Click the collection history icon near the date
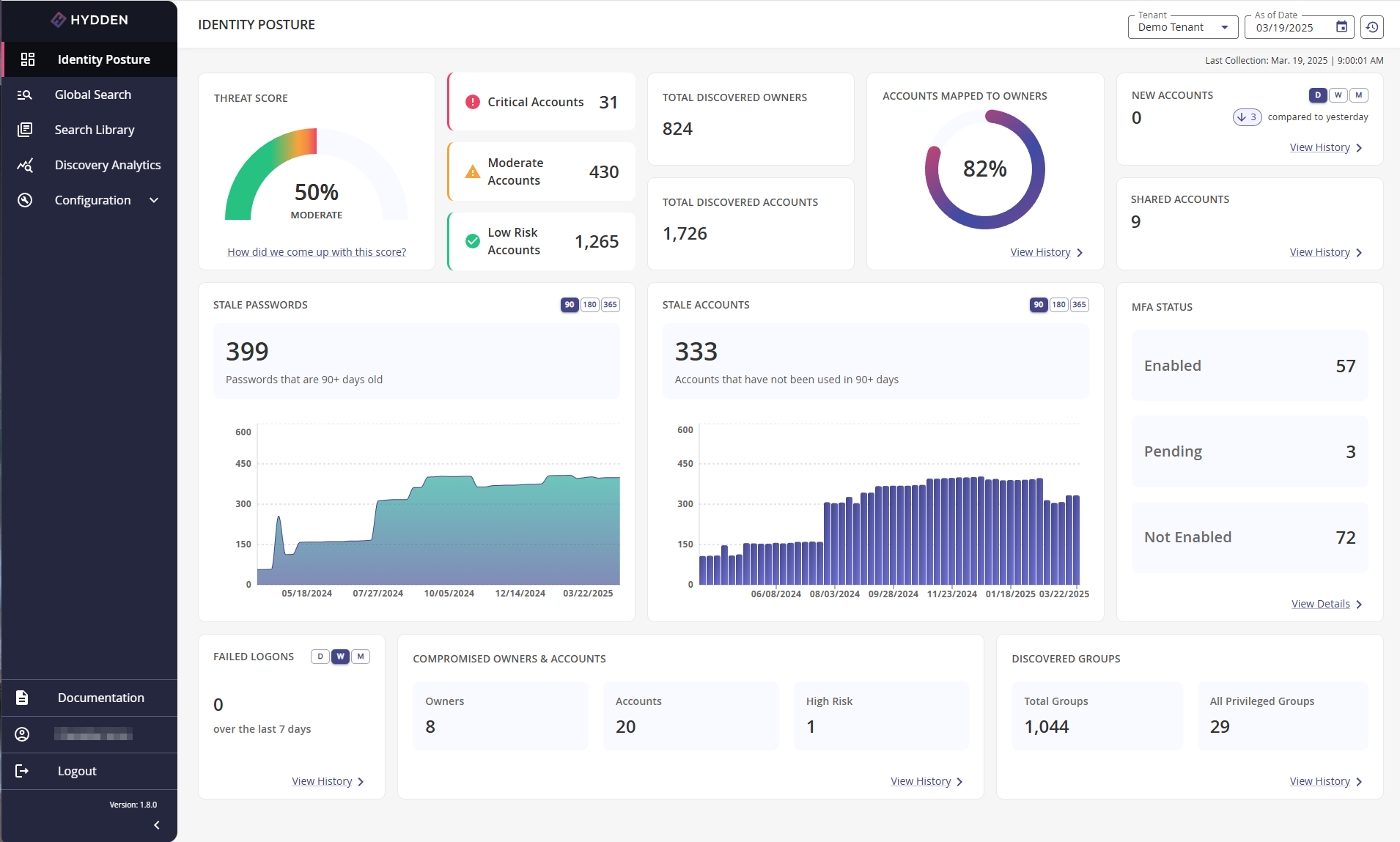Screen dimensions: 1400x842 point(1373,26)
